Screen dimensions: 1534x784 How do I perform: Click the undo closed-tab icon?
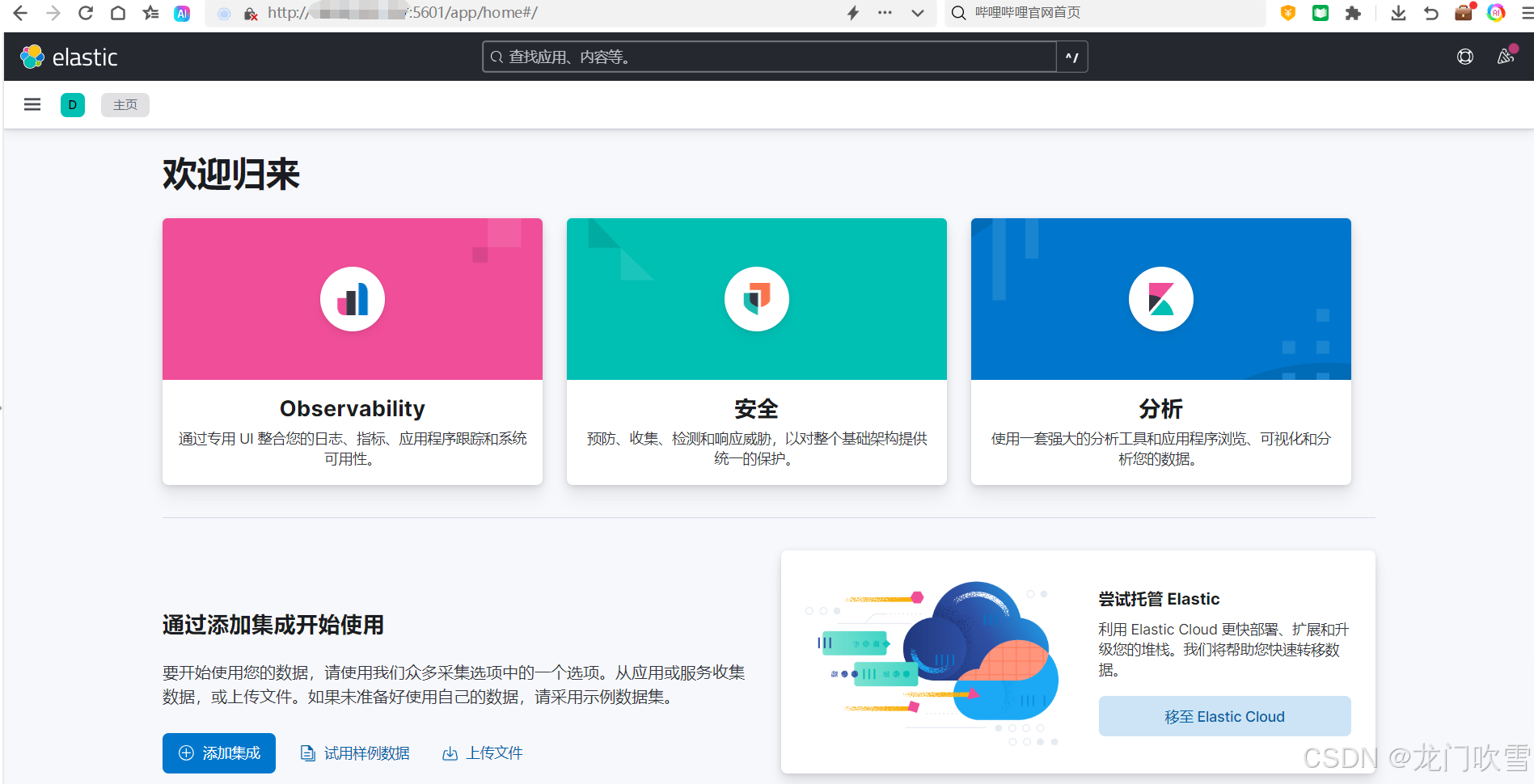pos(1431,13)
